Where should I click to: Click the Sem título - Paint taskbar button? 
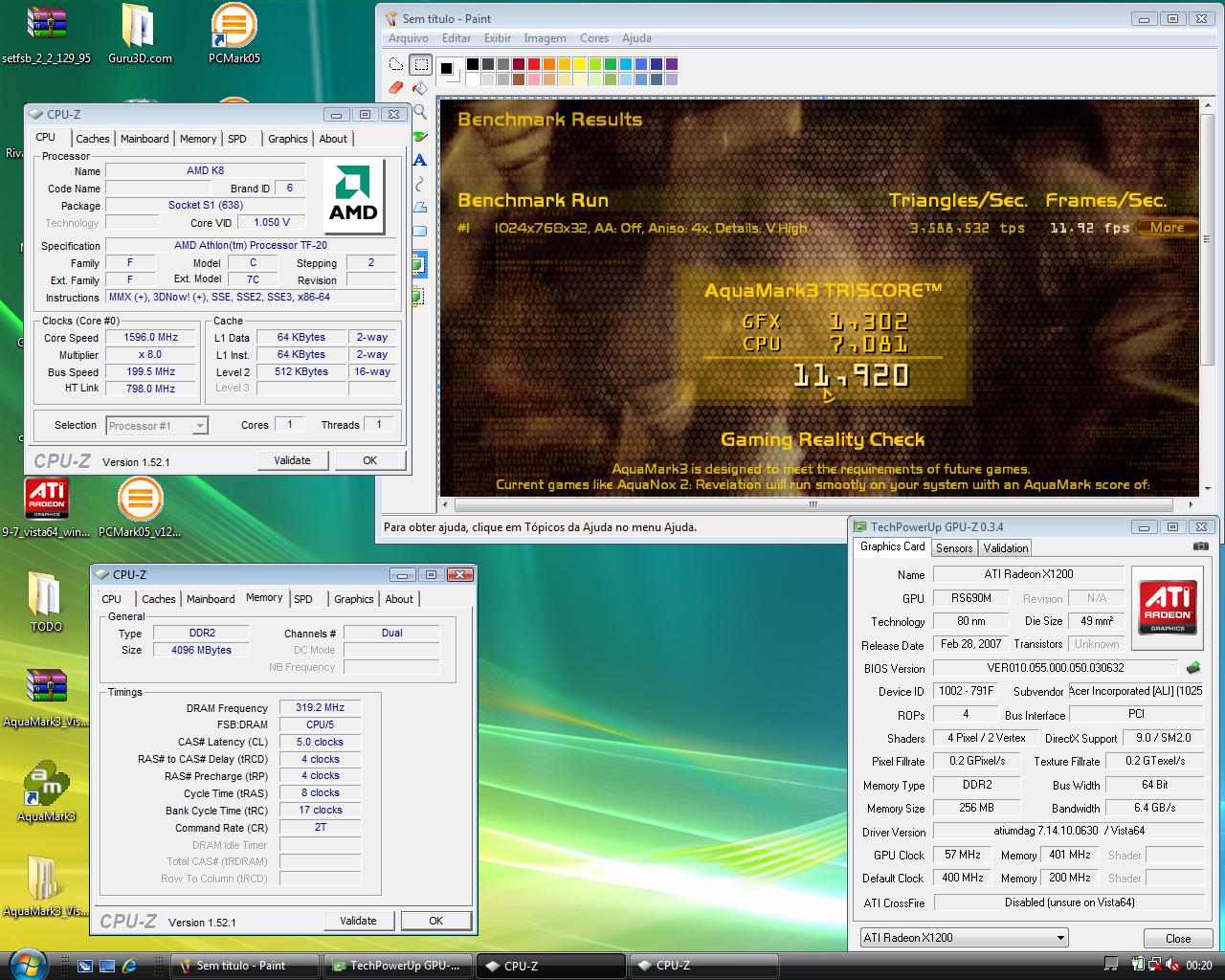(x=243, y=966)
